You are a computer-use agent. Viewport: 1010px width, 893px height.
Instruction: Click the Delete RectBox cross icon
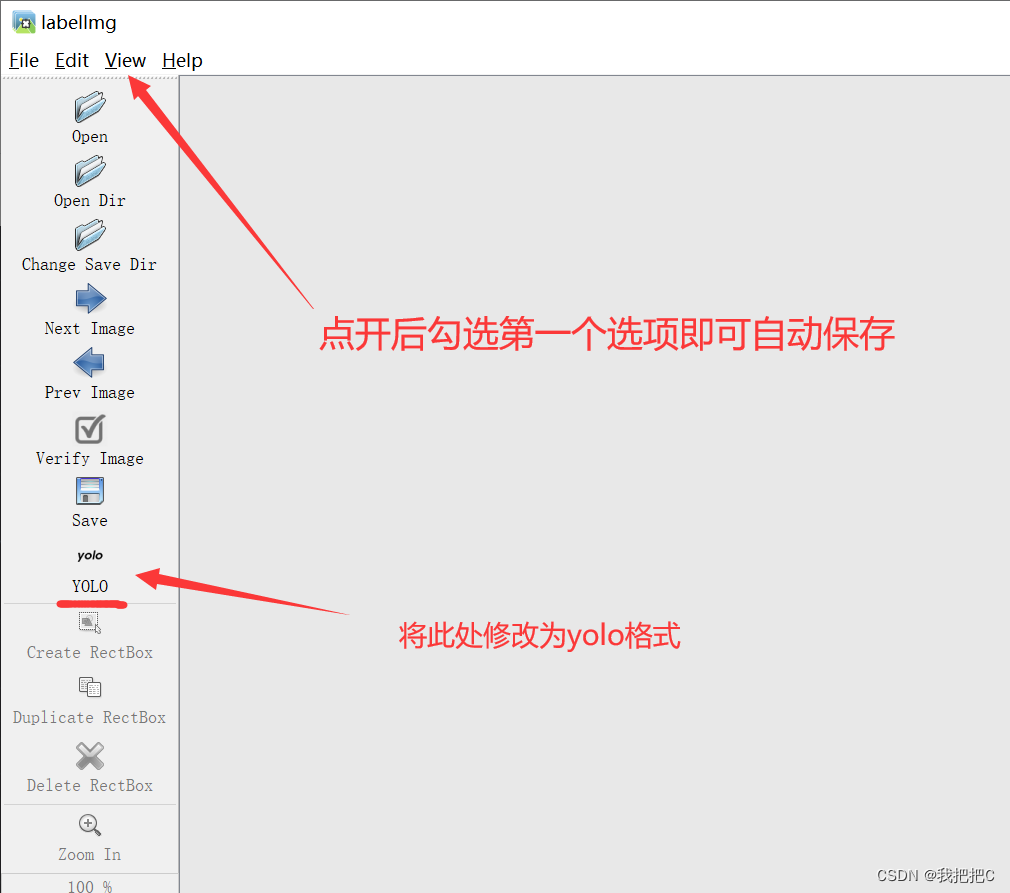coord(90,756)
